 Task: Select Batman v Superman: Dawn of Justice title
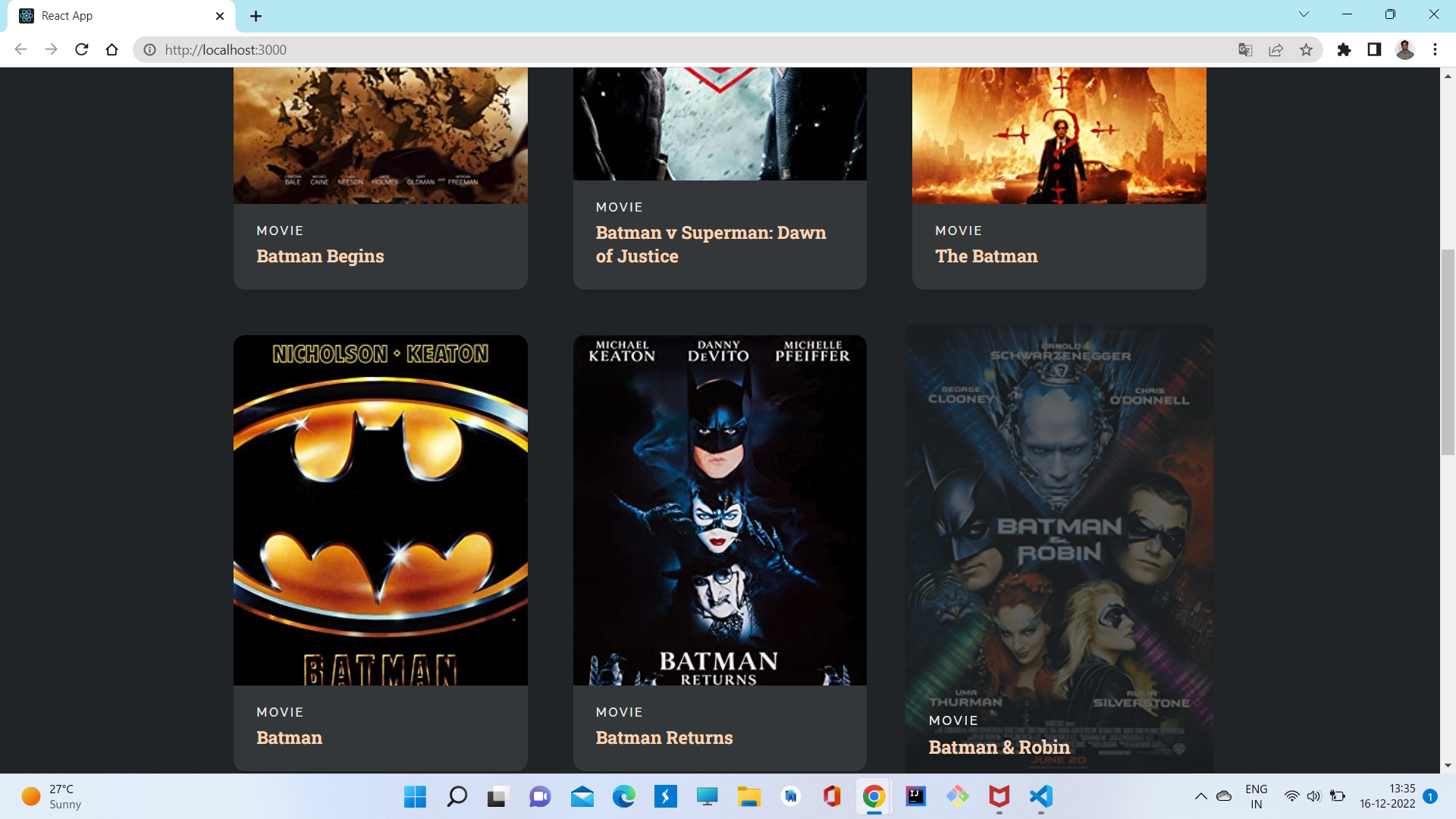tap(711, 244)
